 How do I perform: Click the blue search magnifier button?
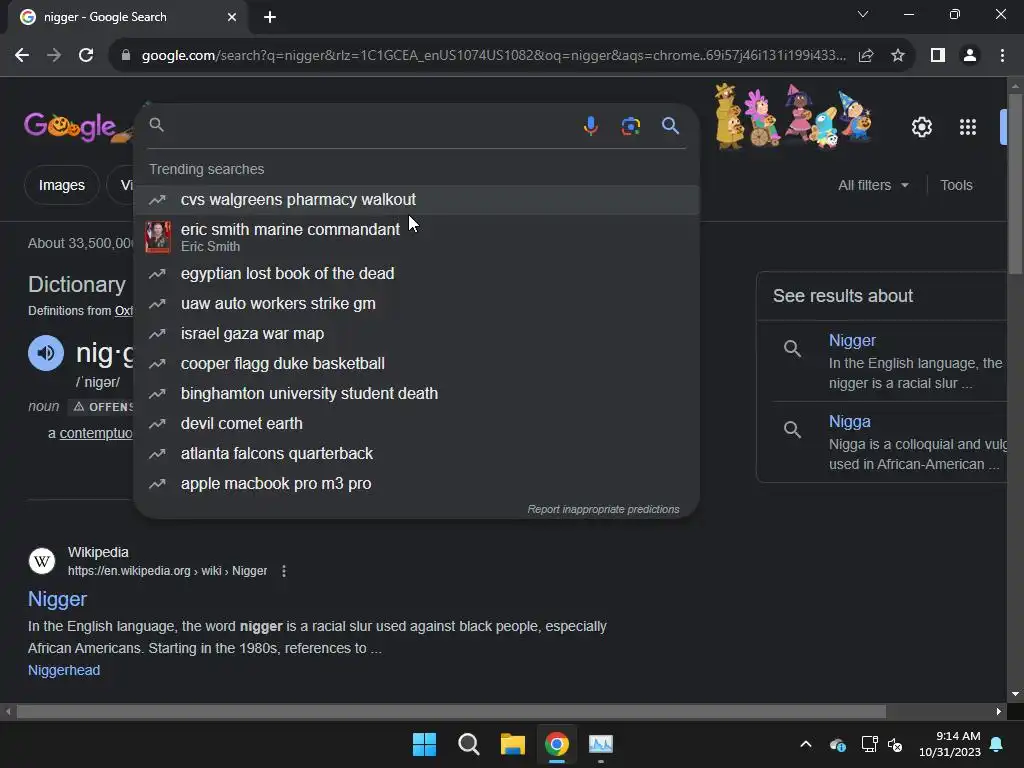click(x=671, y=125)
